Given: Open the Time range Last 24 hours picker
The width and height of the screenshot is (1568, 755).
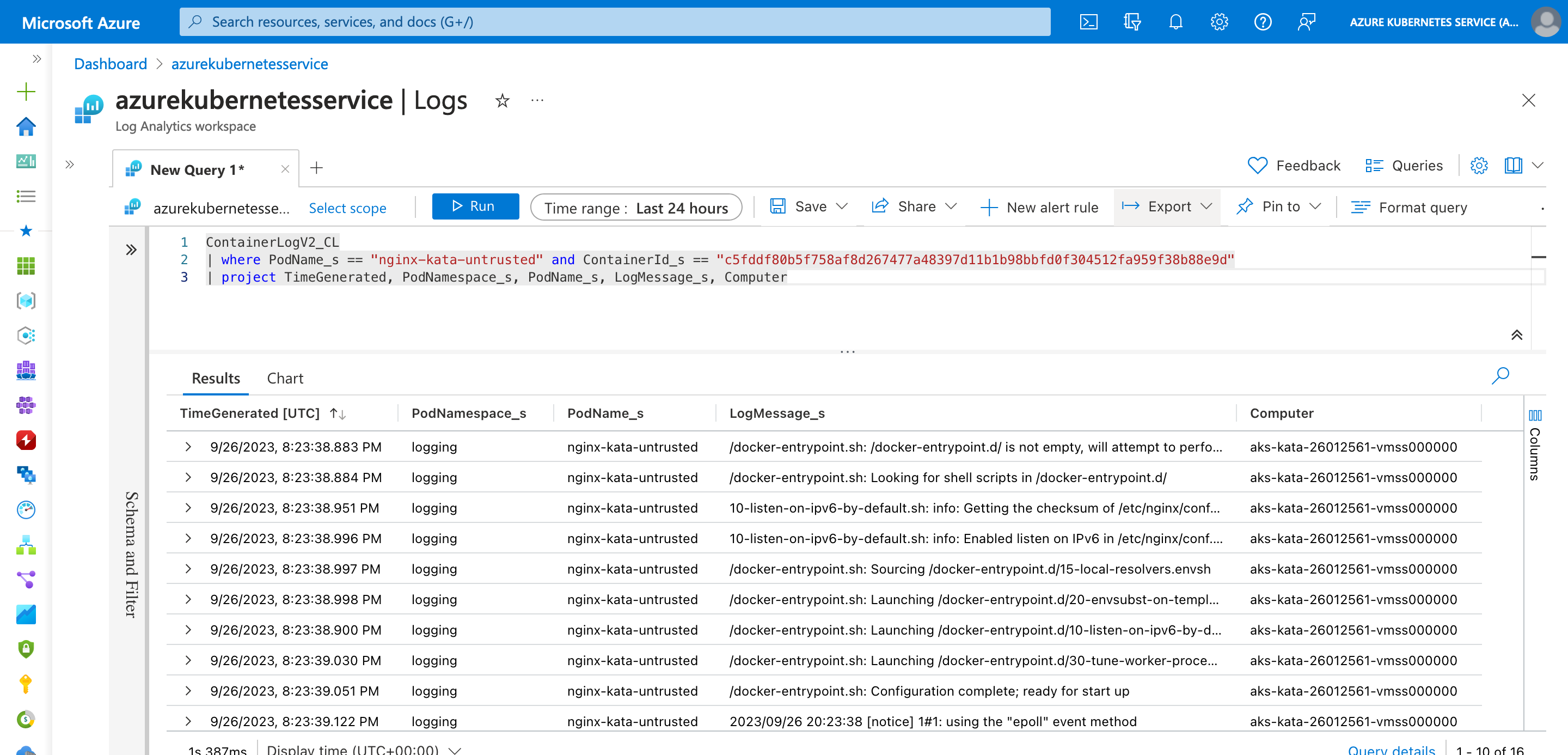Looking at the screenshot, I should [635, 208].
